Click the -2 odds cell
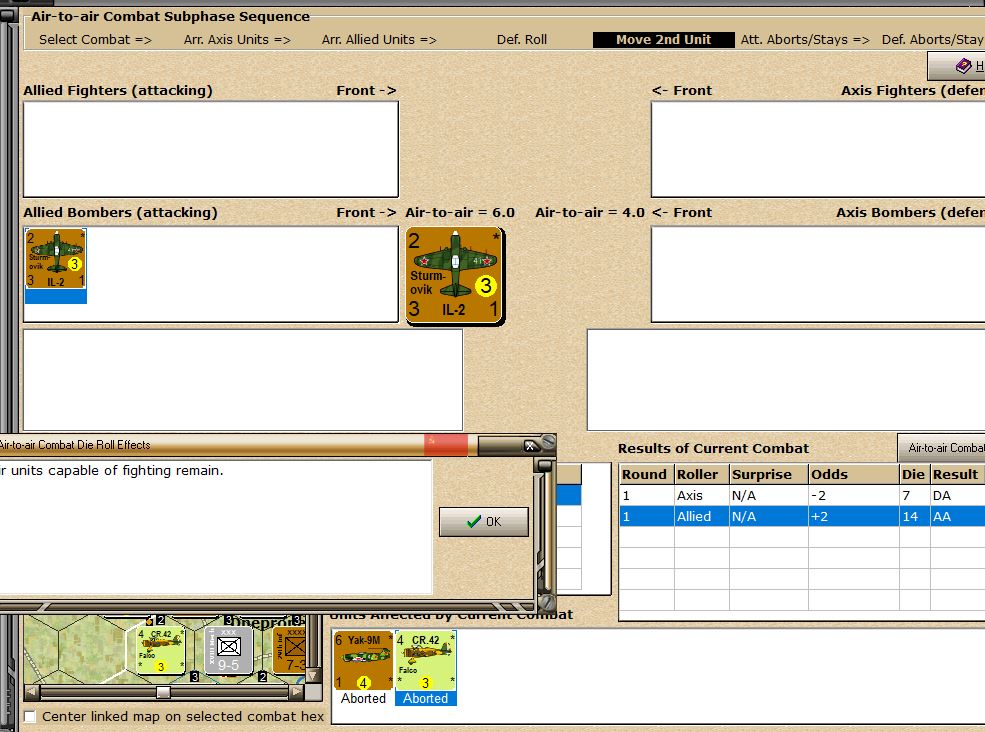The width and height of the screenshot is (985, 732). (853, 495)
